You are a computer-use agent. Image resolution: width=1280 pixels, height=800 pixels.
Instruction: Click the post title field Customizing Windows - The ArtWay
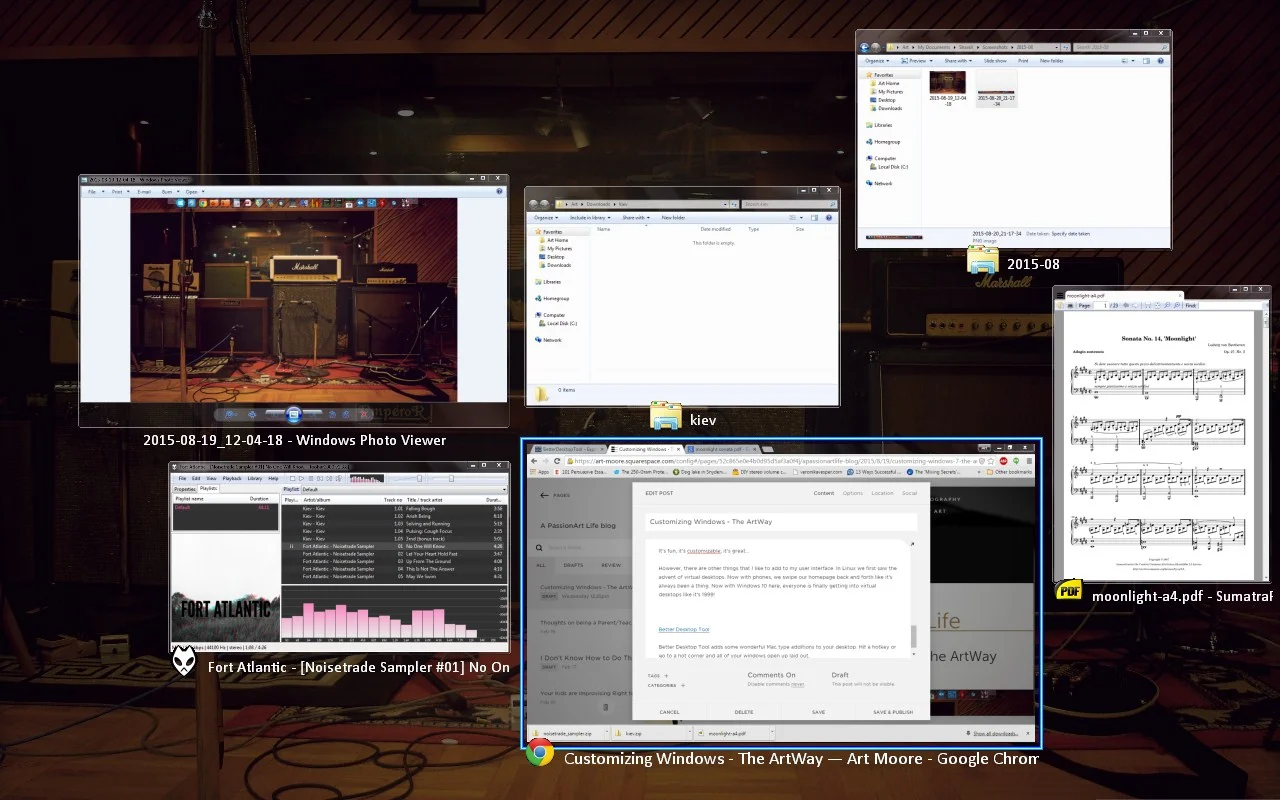pos(782,522)
